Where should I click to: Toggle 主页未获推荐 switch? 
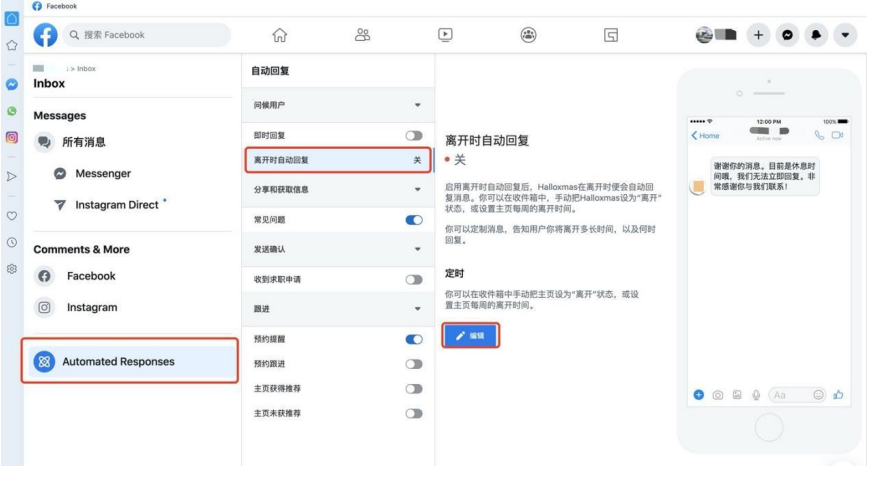pyautogui.click(x=414, y=413)
